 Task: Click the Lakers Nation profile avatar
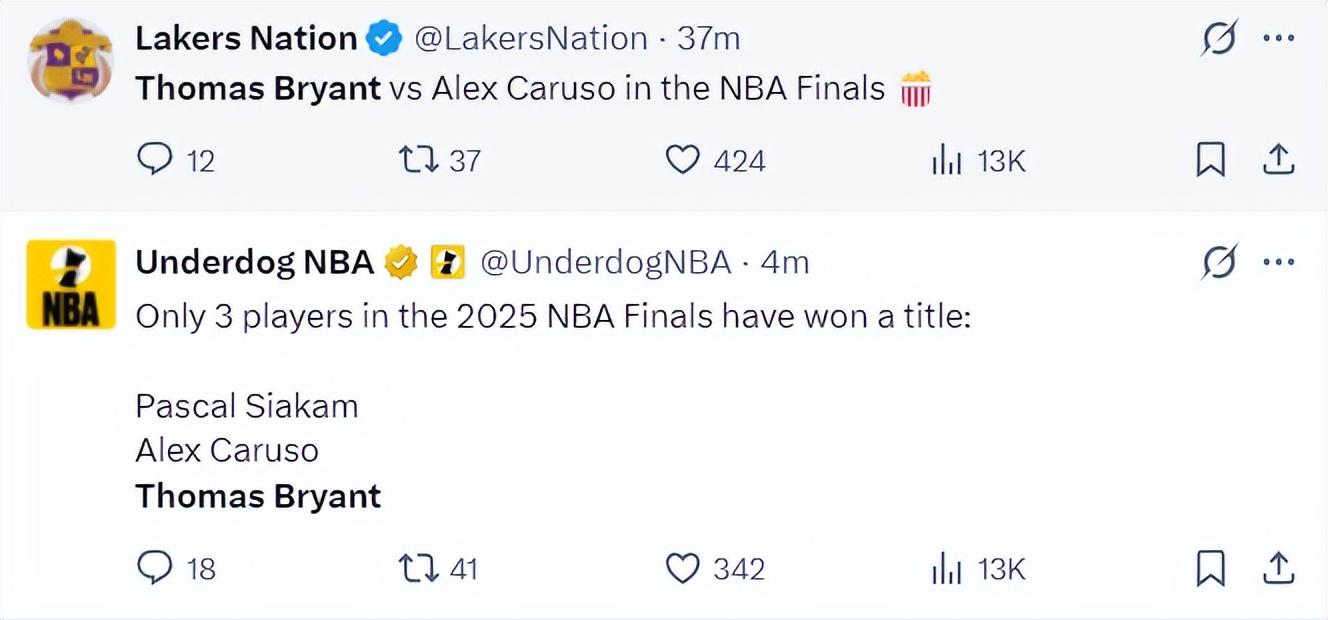coord(69,62)
